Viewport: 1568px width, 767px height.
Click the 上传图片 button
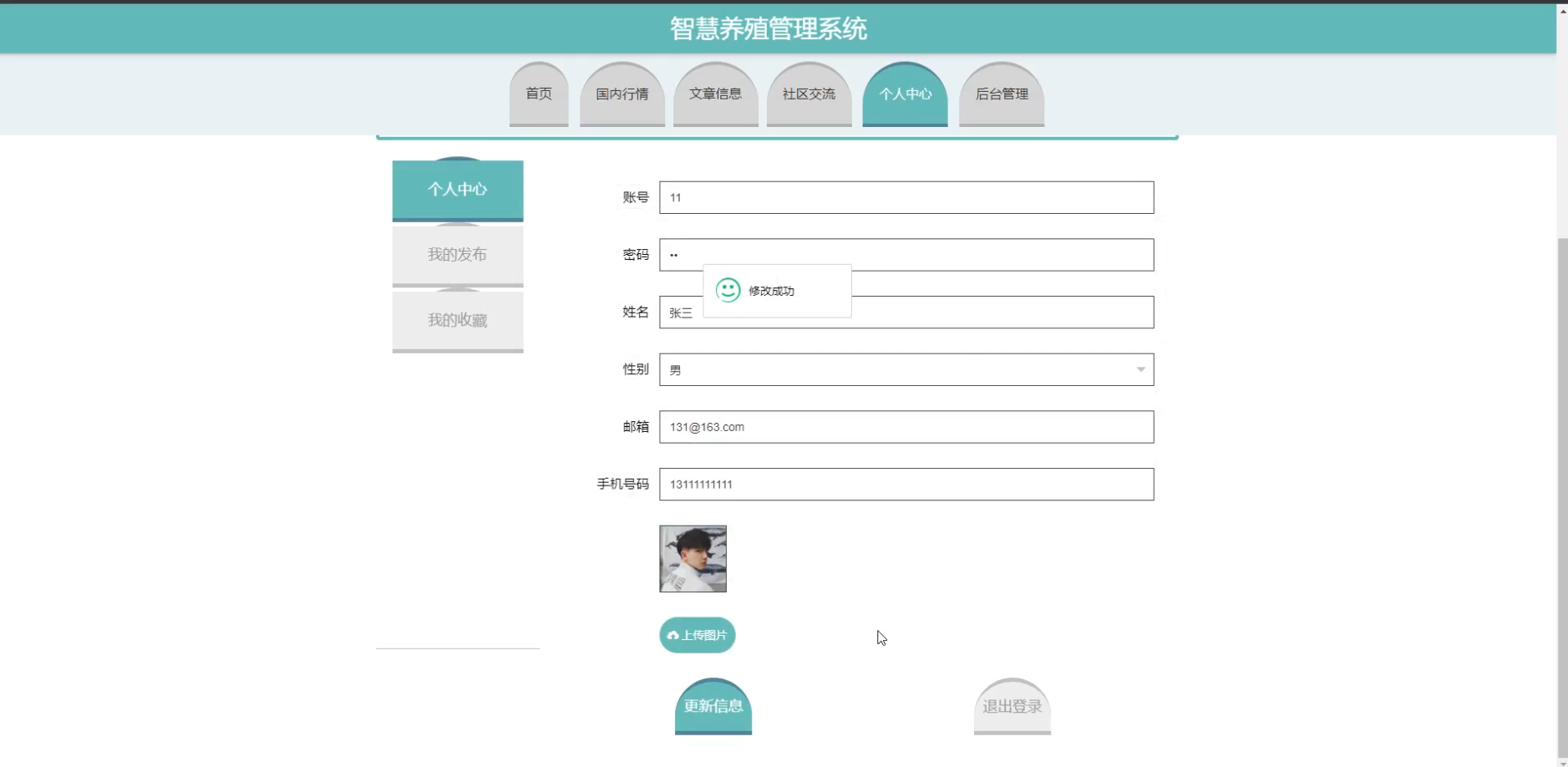point(698,635)
